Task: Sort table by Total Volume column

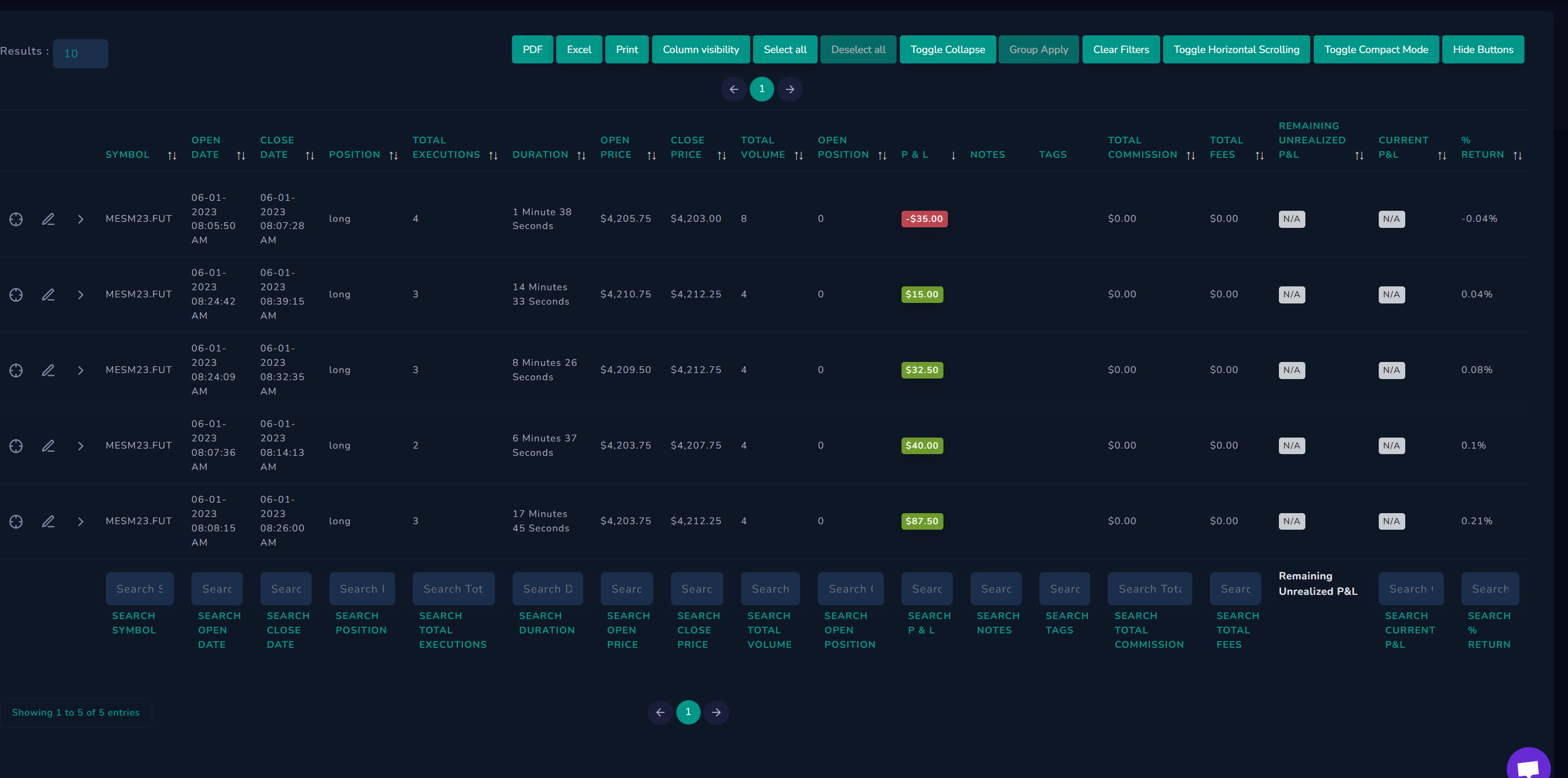Action: click(x=799, y=156)
